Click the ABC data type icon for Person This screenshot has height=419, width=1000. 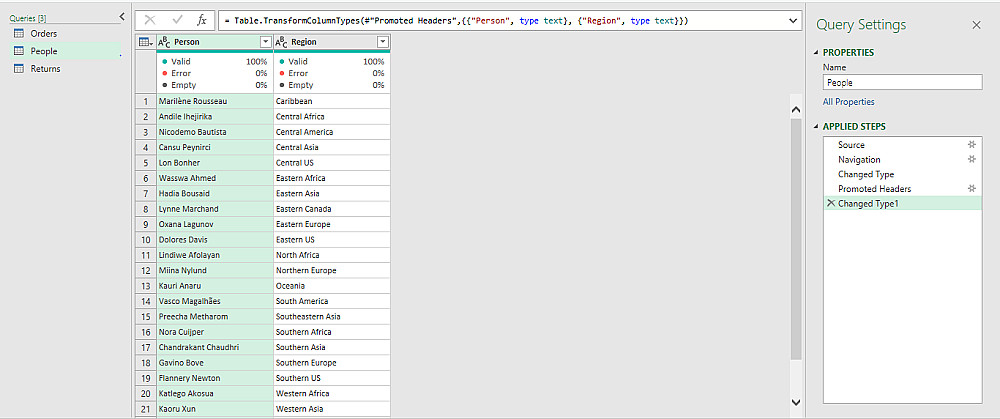(x=164, y=42)
